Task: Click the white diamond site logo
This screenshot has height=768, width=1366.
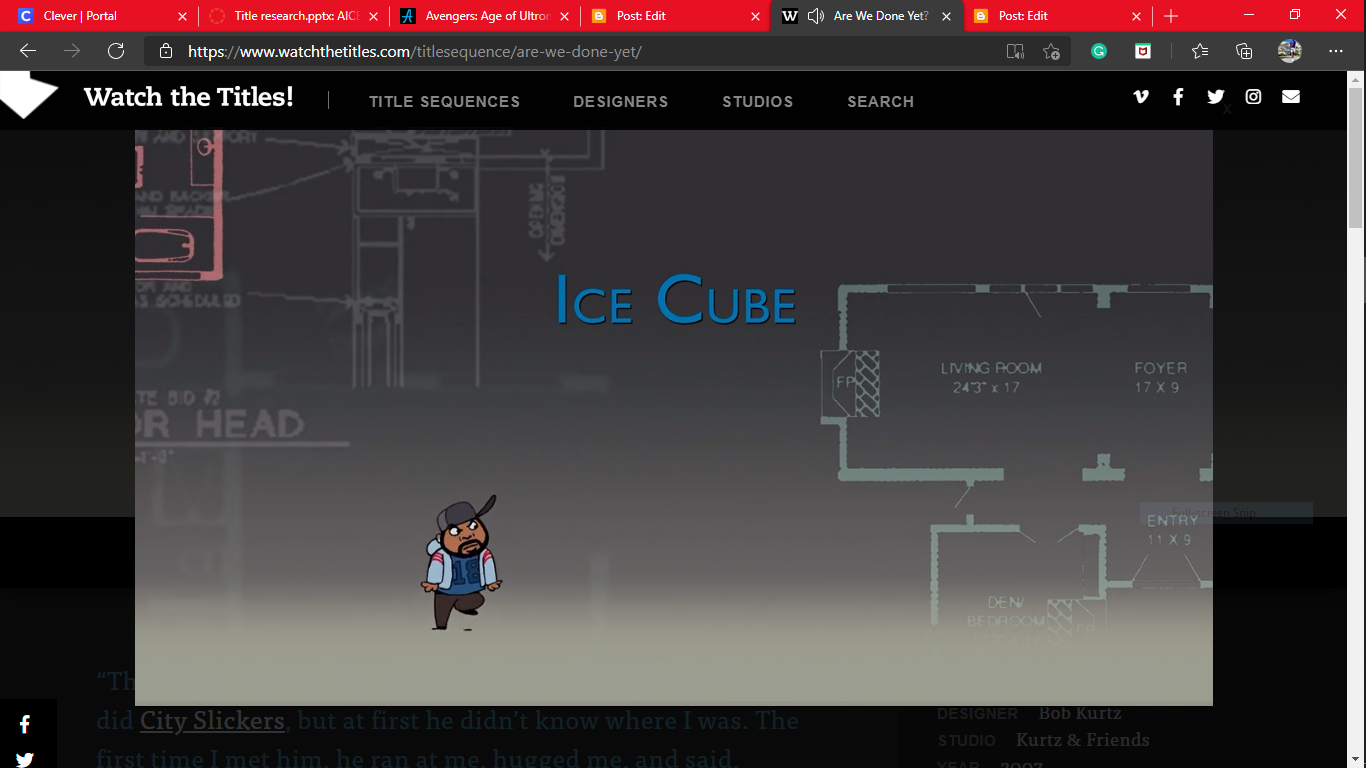Action: 28,95
